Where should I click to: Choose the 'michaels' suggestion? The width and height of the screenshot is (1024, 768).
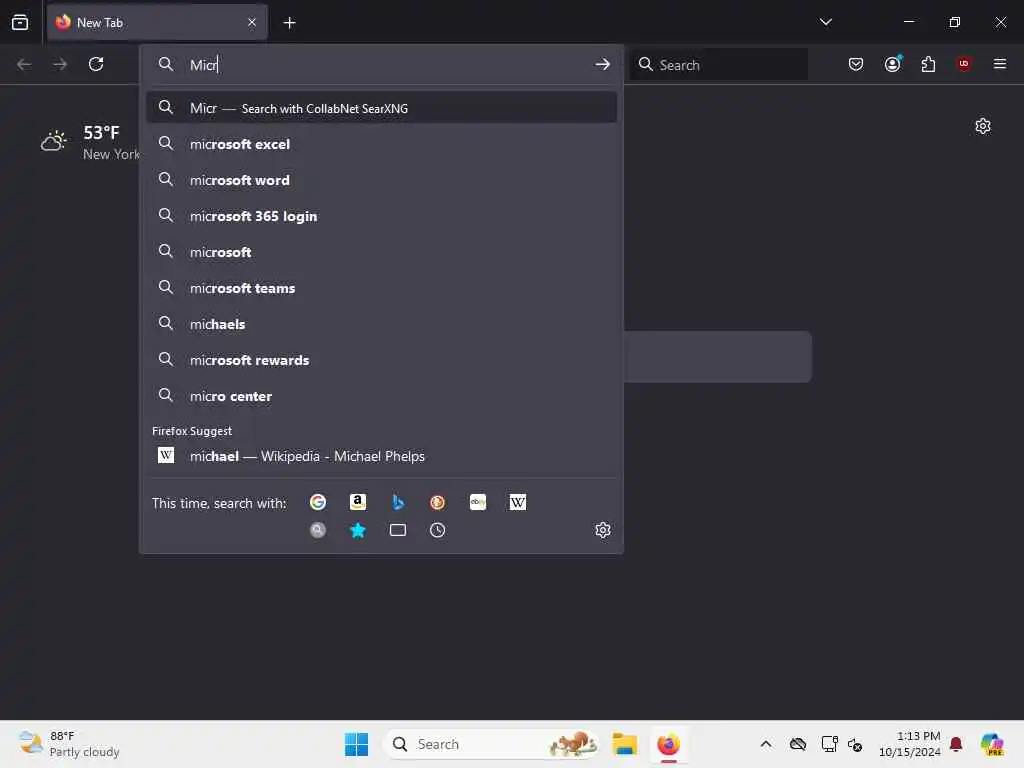coord(381,324)
